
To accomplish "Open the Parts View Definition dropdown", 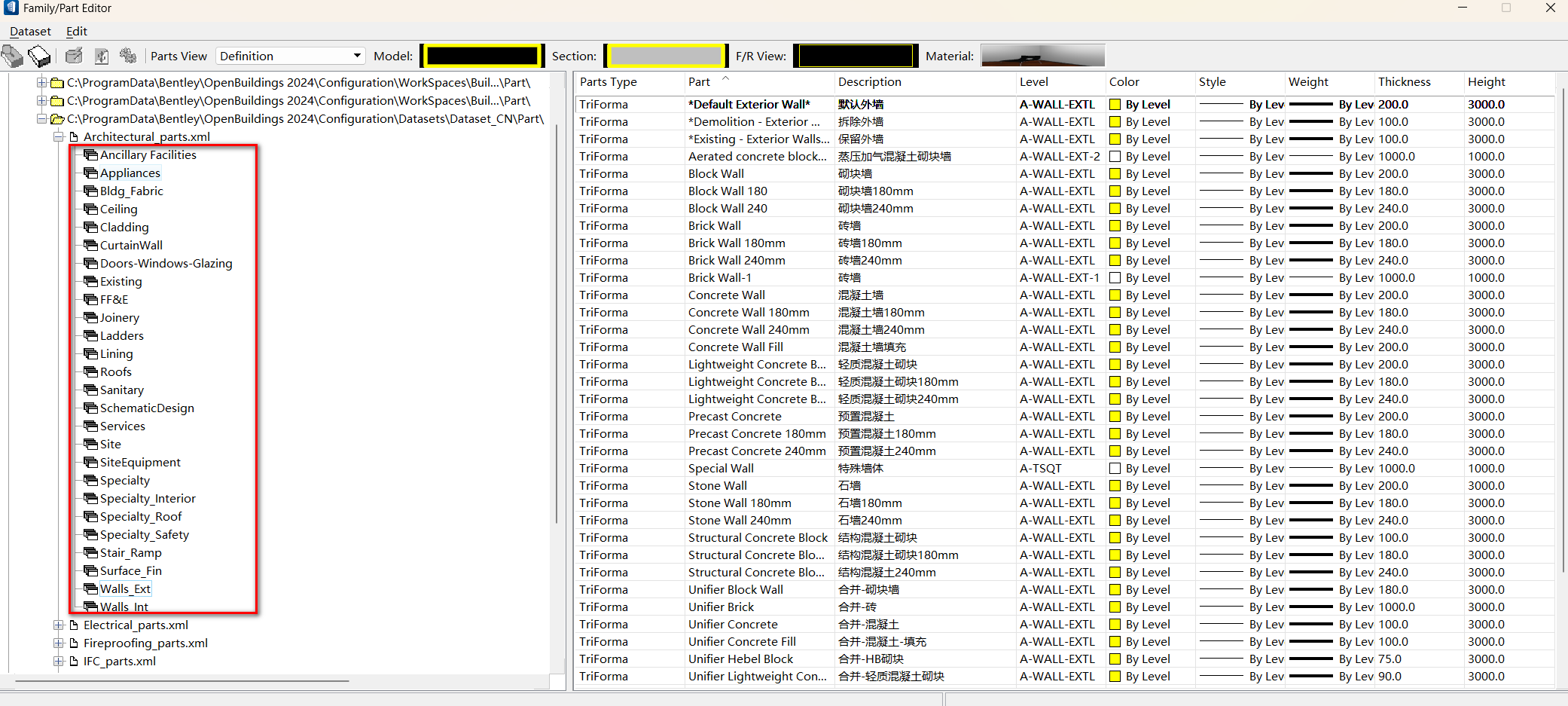I will point(356,56).
